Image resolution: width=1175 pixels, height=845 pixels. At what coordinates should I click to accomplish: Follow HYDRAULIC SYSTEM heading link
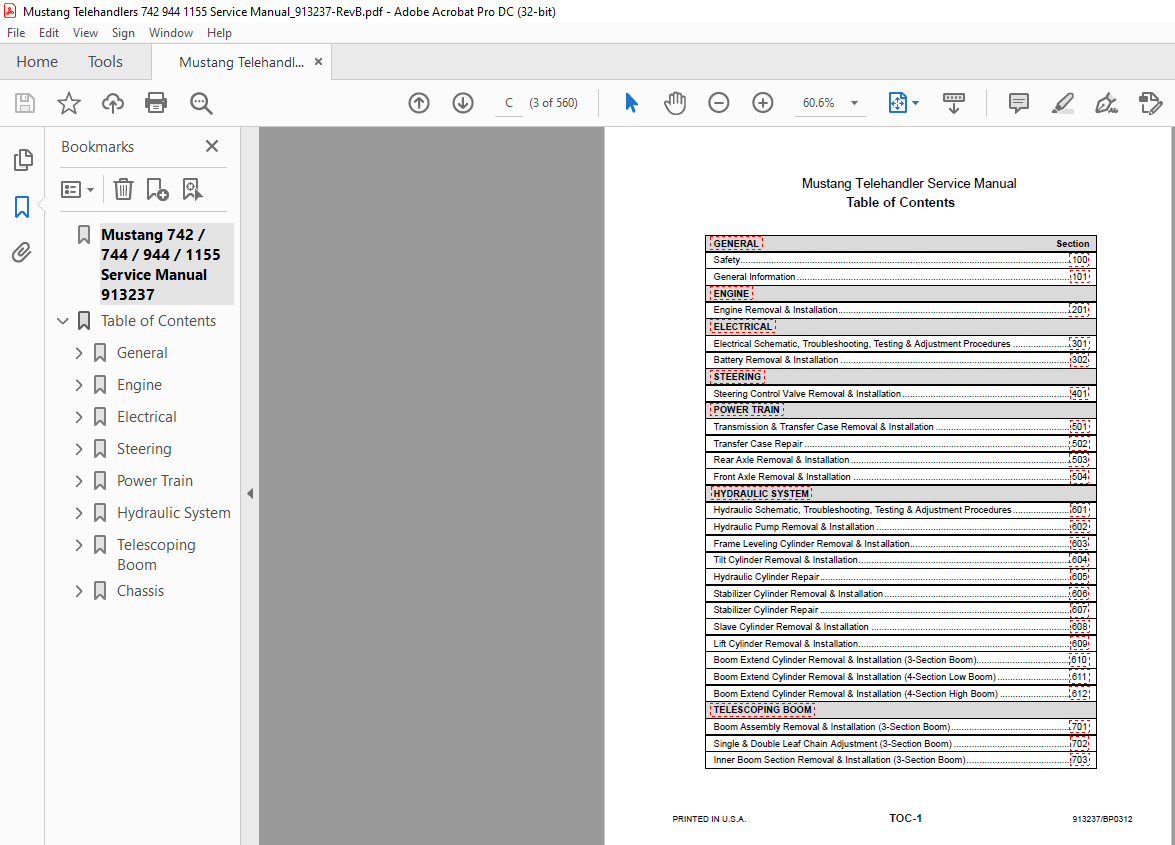[761, 494]
